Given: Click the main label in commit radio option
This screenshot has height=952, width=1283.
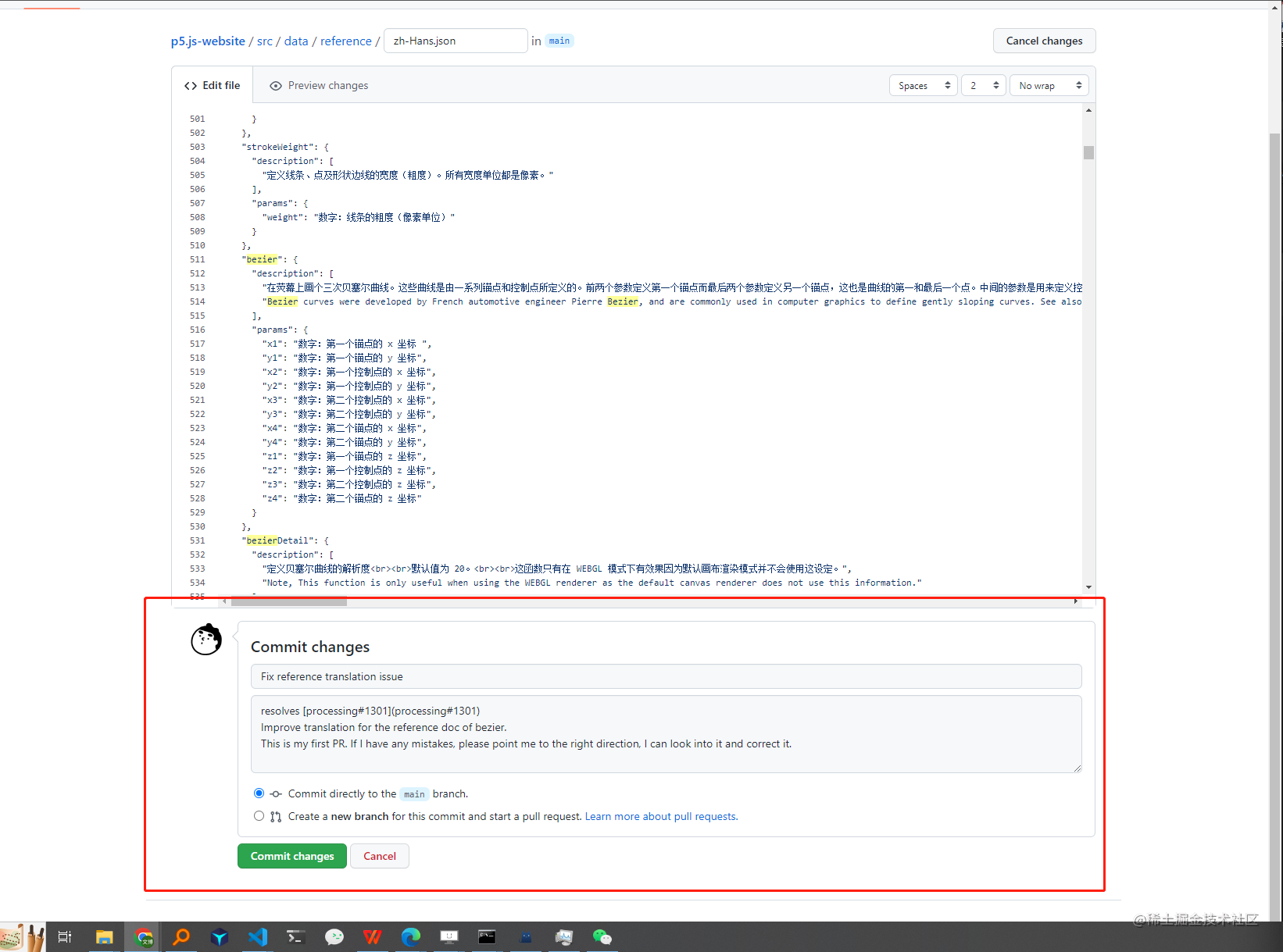Looking at the screenshot, I should (x=414, y=794).
